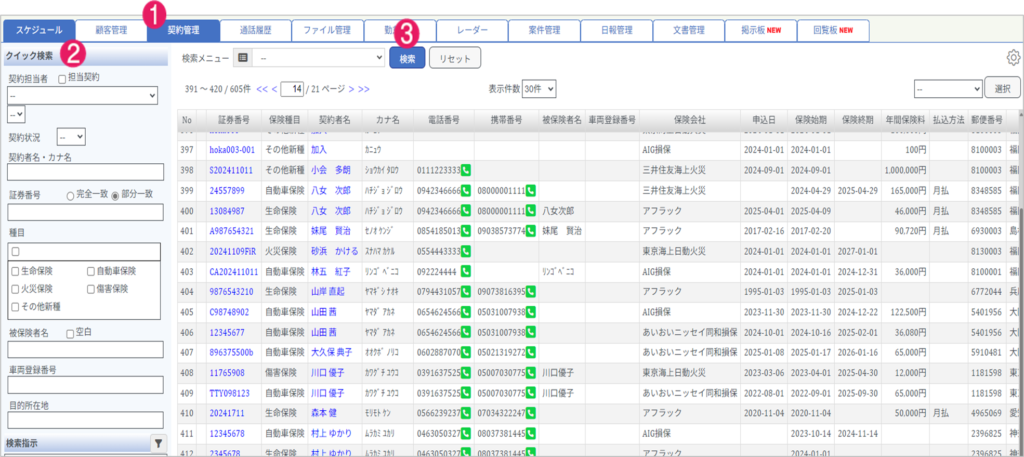Image resolution: width=1024 pixels, height=457 pixels.
Task: Click row 399 携帯番号 green phone icon
Action: pyautogui.click(x=530, y=191)
